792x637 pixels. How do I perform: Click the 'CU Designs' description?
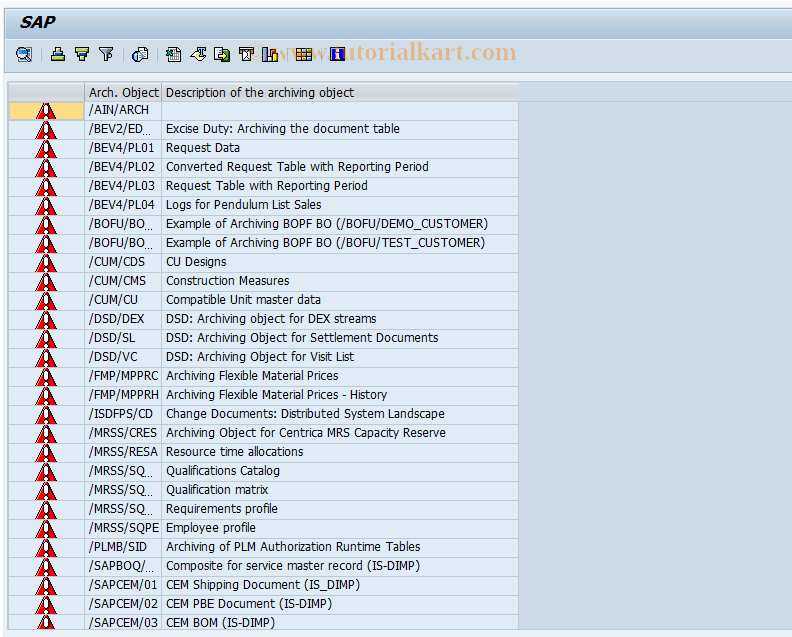click(x=196, y=262)
